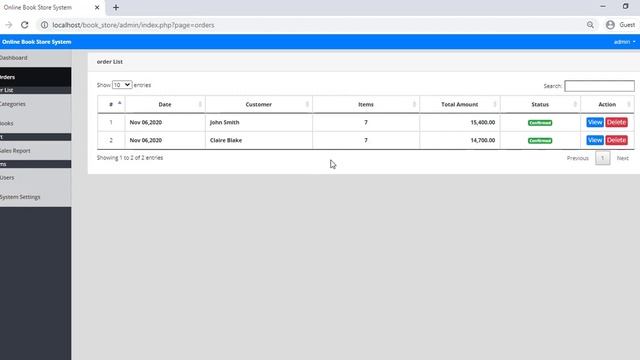Click the Claire Blake customer cell
The height and width of the screenshot is (360, 640).
[259, 140]
